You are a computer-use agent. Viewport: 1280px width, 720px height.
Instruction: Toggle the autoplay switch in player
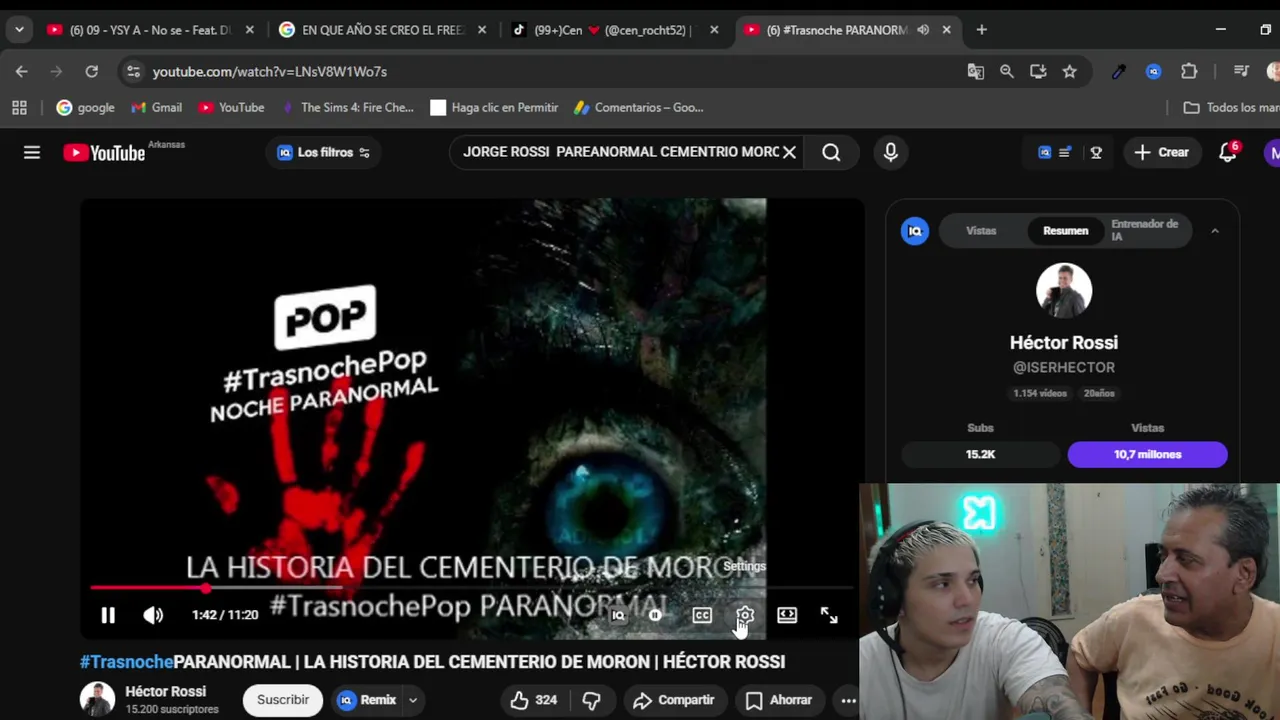pos(656,615)
